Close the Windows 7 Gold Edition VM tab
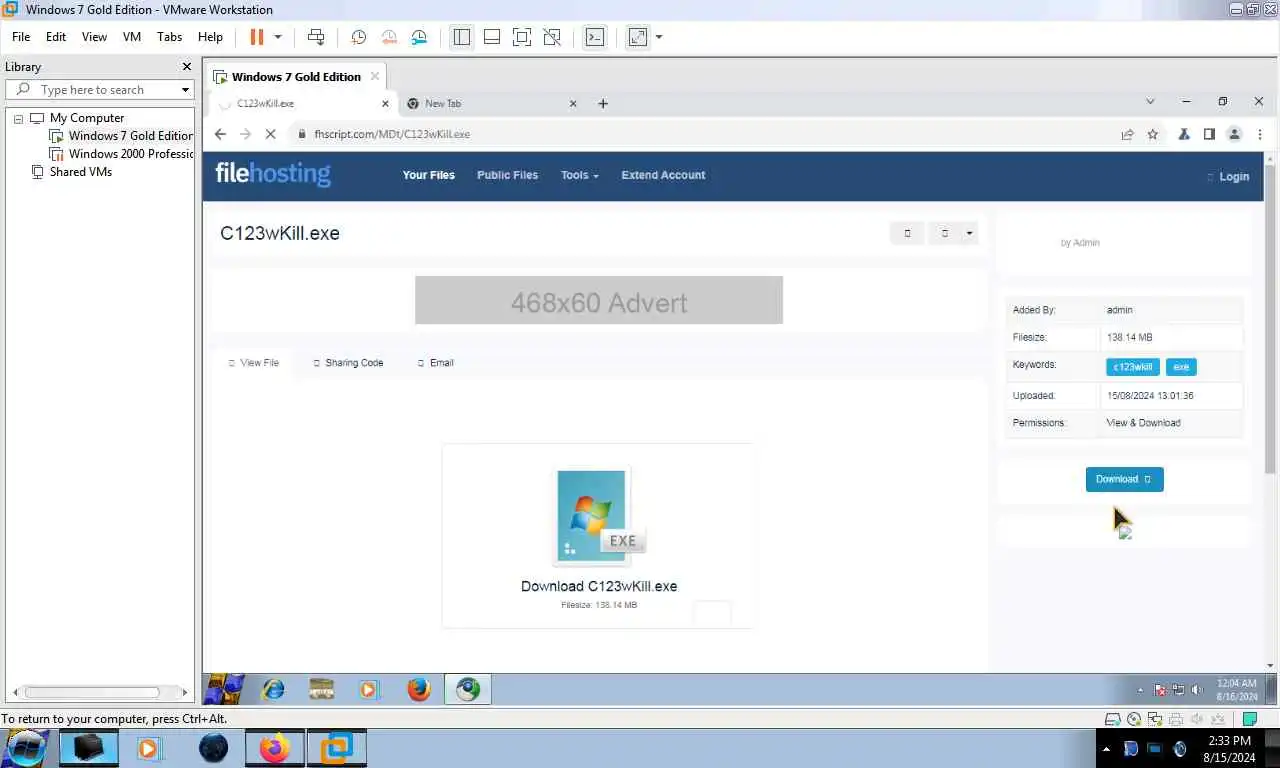Screen dimensions: 1280x768 (375, 76)
